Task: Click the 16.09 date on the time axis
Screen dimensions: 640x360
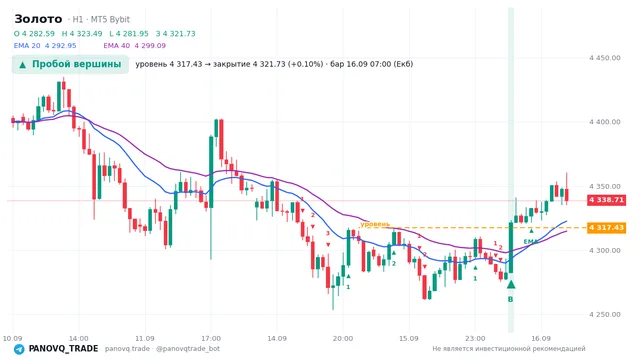Action: 541,338
